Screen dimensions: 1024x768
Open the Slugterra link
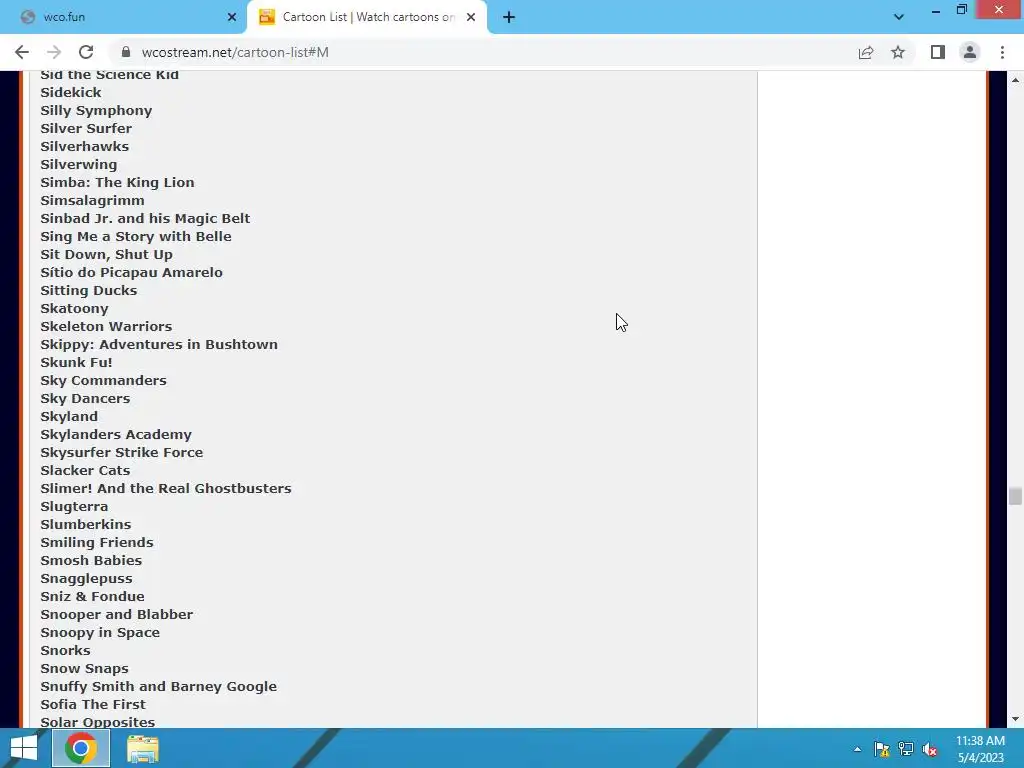coord(74,507)
